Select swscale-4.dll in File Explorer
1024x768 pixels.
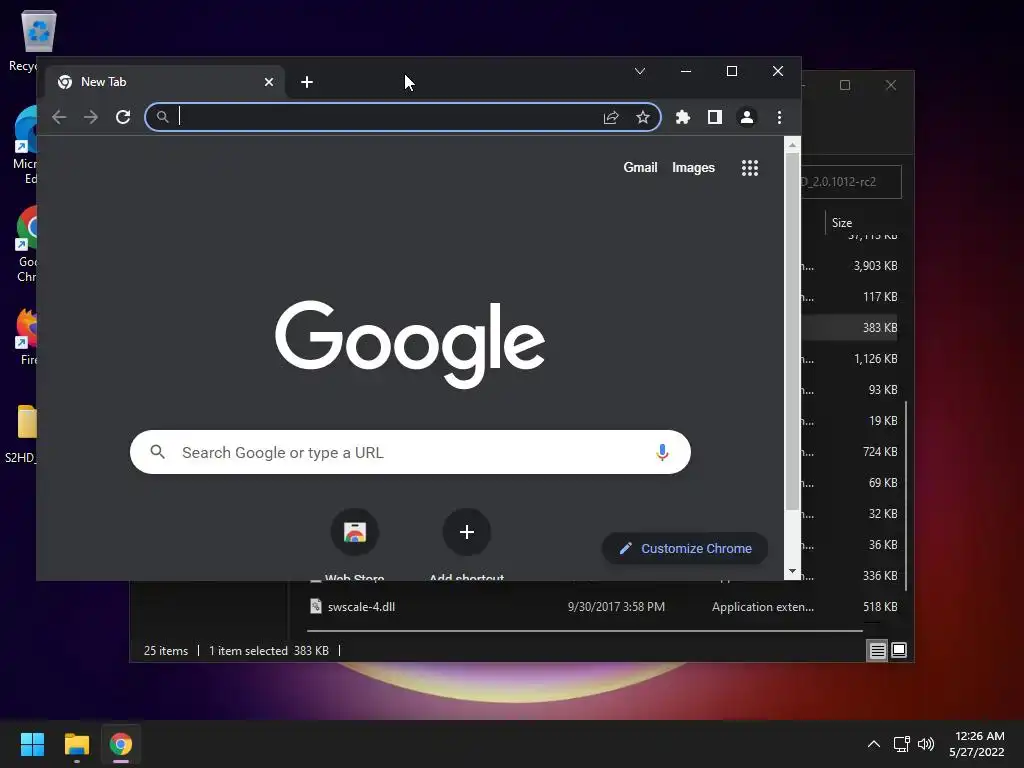click(361, 607)
